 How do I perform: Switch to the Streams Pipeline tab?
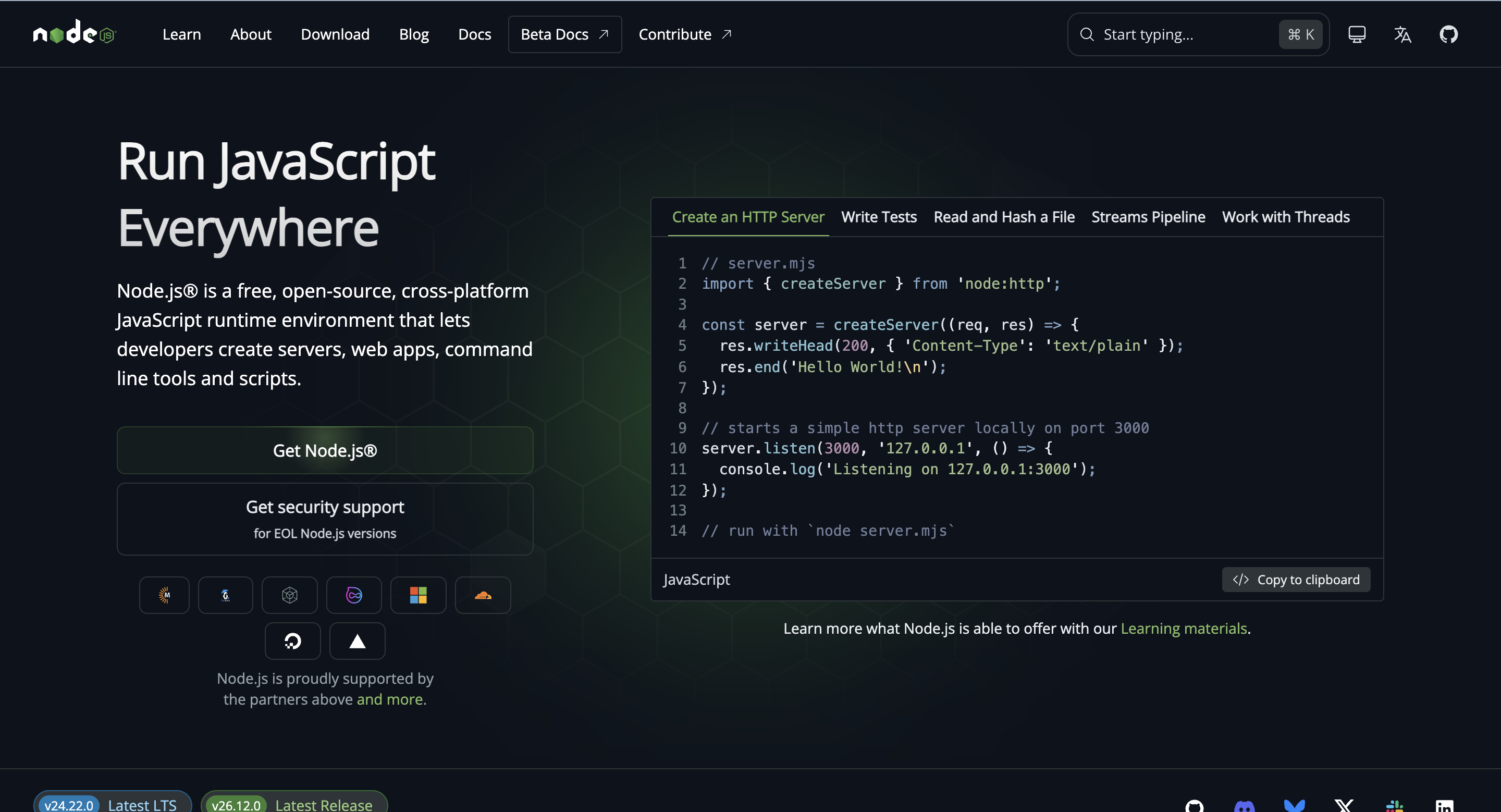point(1148,217)
